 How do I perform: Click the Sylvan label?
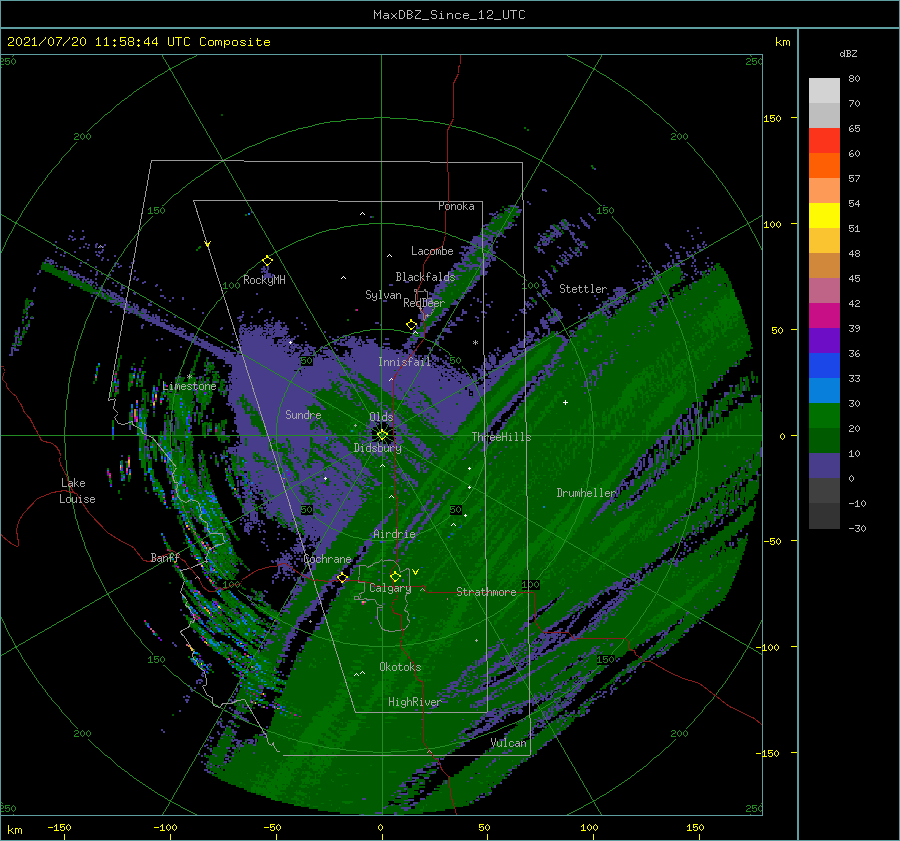pyautogui.click(x=383, y=295)
